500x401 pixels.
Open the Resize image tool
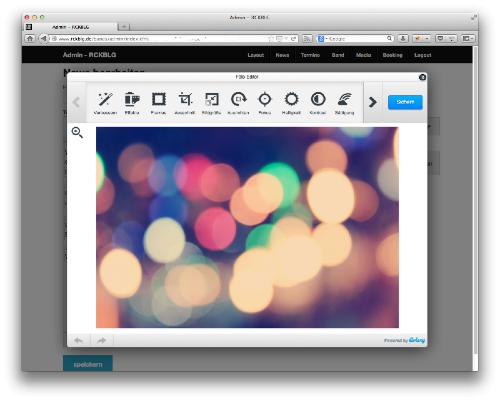coord(212,103)
